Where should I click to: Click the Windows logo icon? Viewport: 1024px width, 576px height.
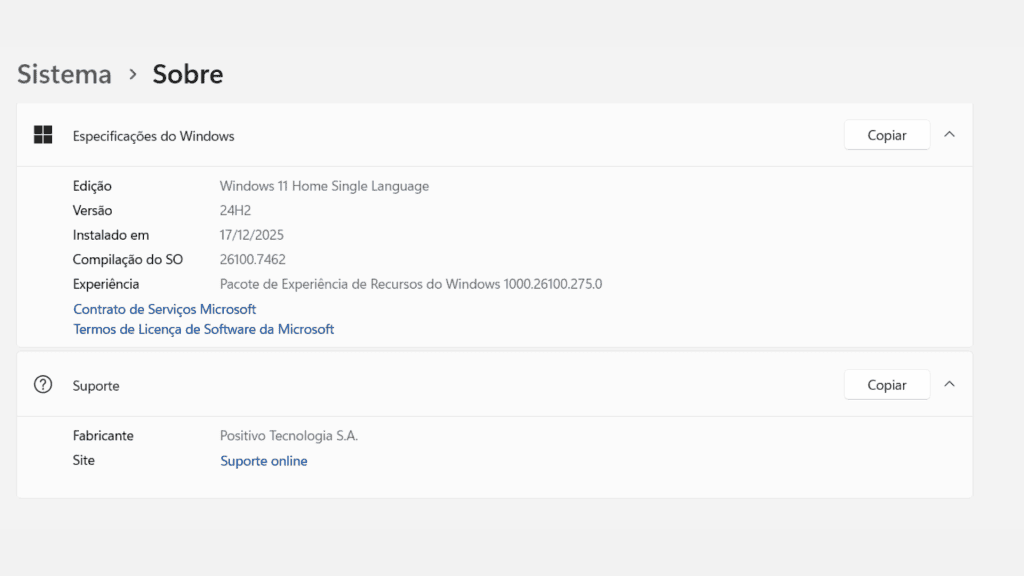click(43, 135)
